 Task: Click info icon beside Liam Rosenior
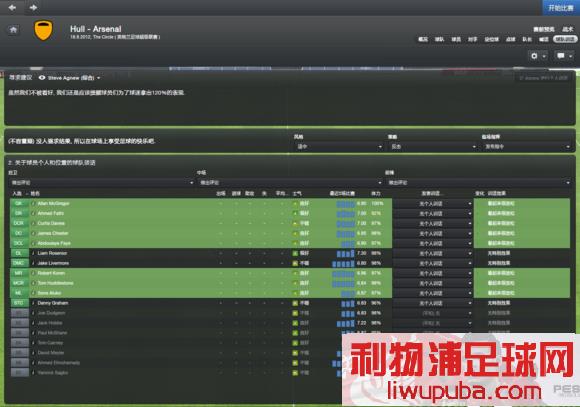33,253
